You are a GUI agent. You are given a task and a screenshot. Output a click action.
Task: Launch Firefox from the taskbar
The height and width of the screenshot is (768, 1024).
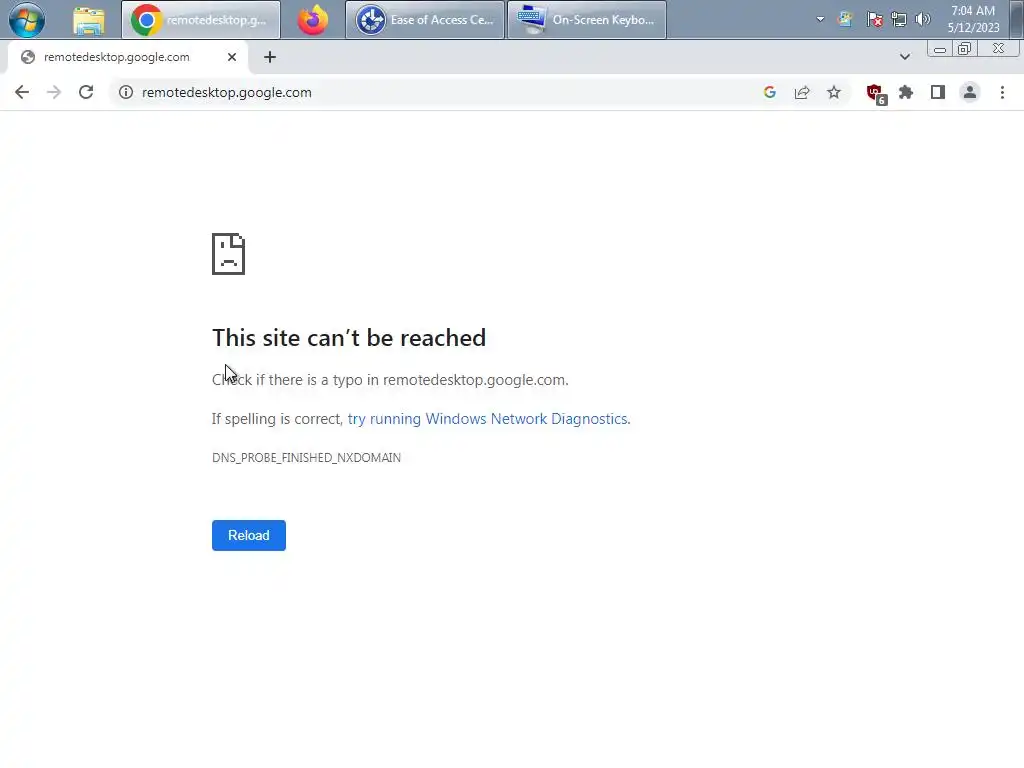tap(313, 20)
